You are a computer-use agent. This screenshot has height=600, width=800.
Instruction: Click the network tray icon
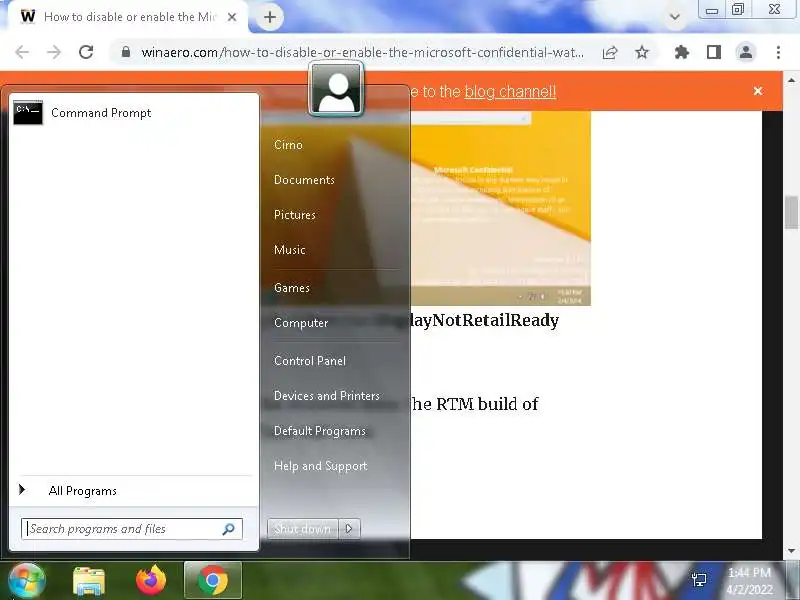699,579
